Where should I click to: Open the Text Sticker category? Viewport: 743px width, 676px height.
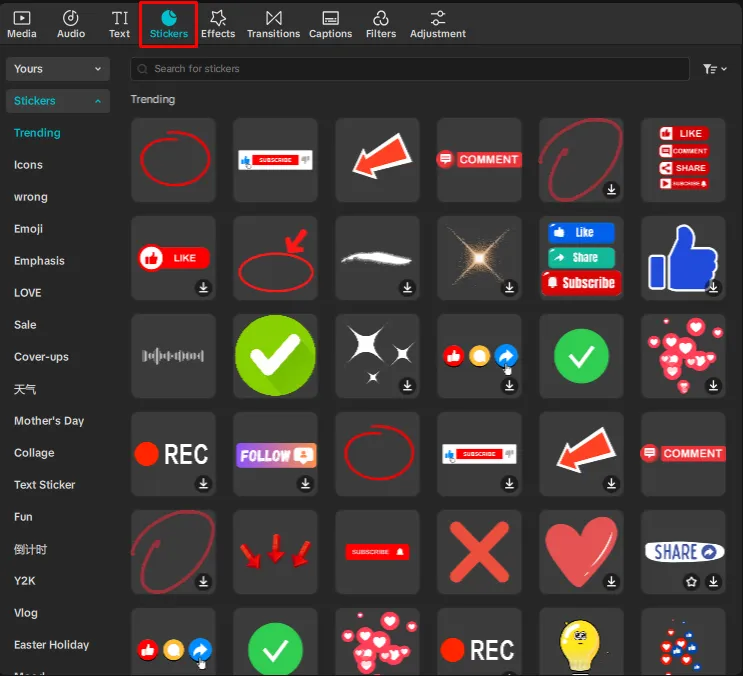click(x=44, y=485)
